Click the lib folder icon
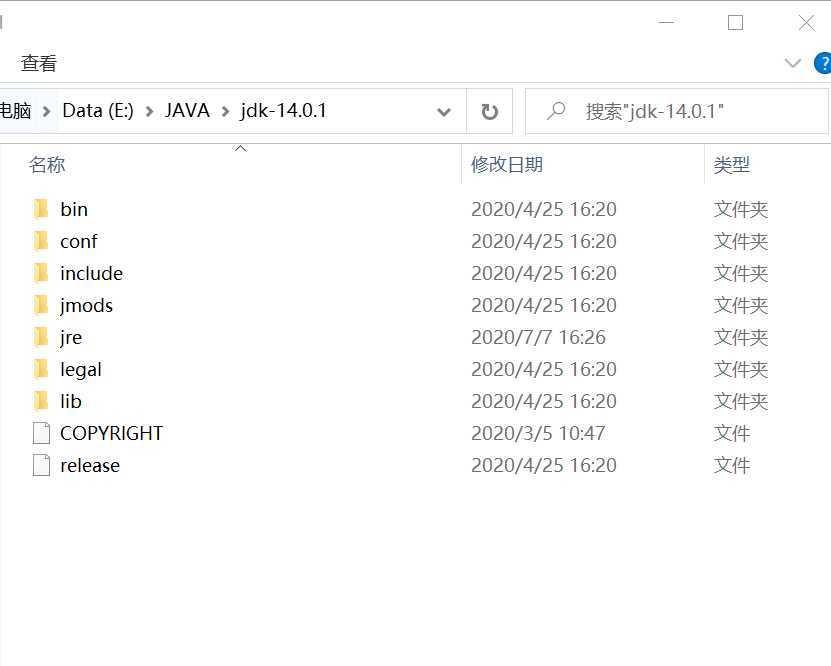831x666 pixels. click(41, 401)
